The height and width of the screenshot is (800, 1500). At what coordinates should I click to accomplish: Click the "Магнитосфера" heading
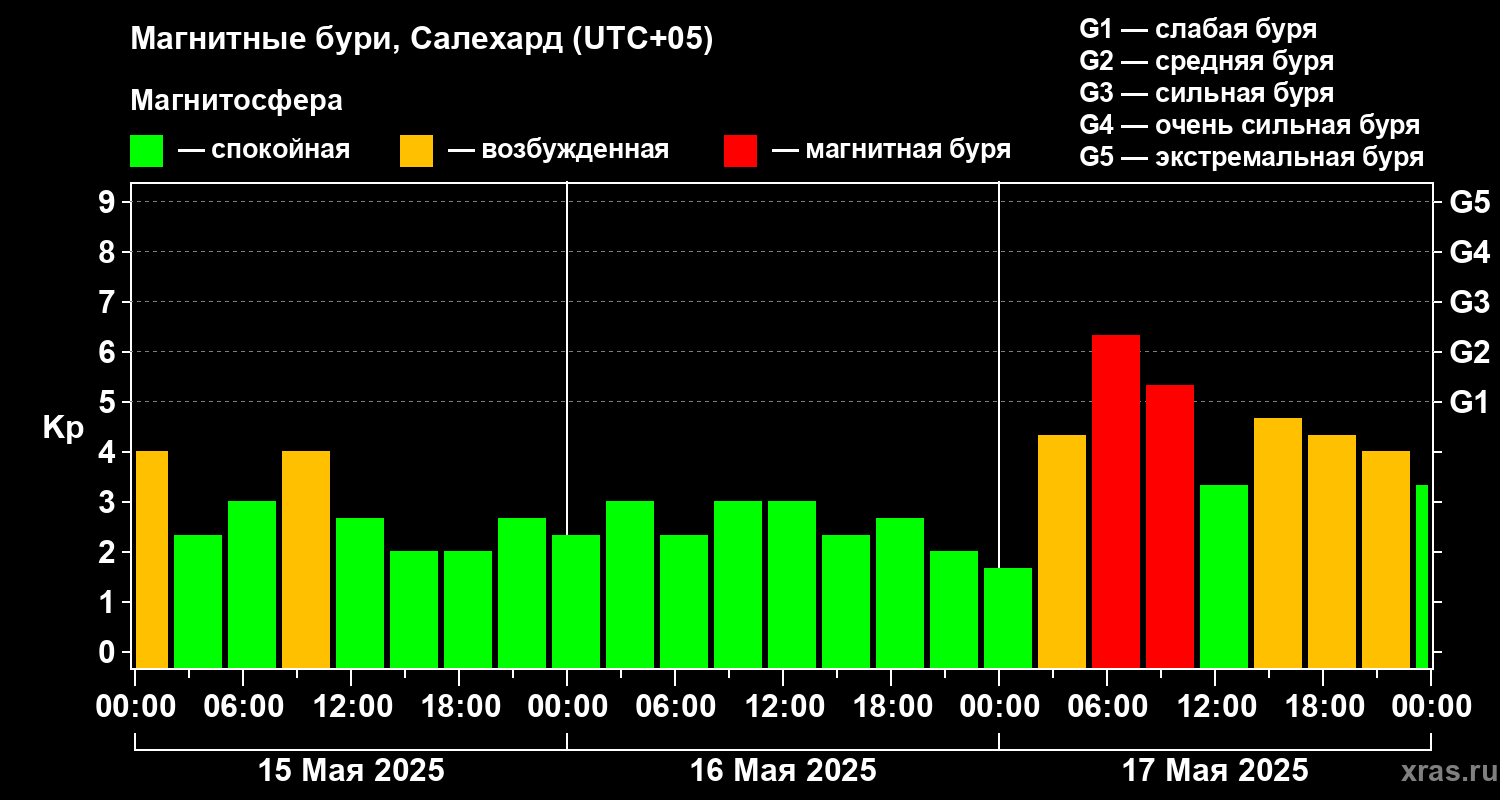(236, 101)
